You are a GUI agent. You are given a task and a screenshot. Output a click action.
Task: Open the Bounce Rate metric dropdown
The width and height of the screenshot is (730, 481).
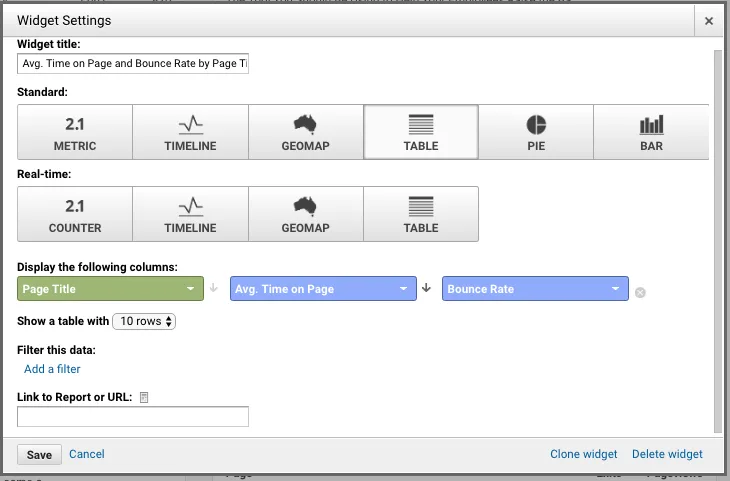[535, 289]
